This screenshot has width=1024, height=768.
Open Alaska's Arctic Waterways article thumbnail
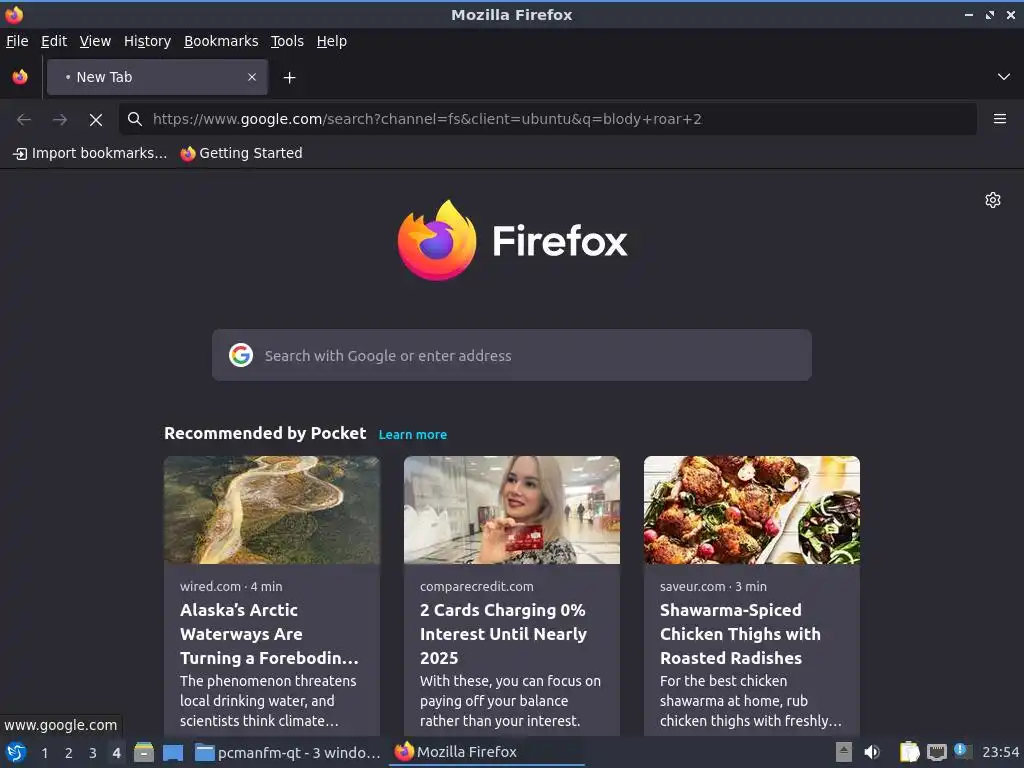[x=272, y=510]
